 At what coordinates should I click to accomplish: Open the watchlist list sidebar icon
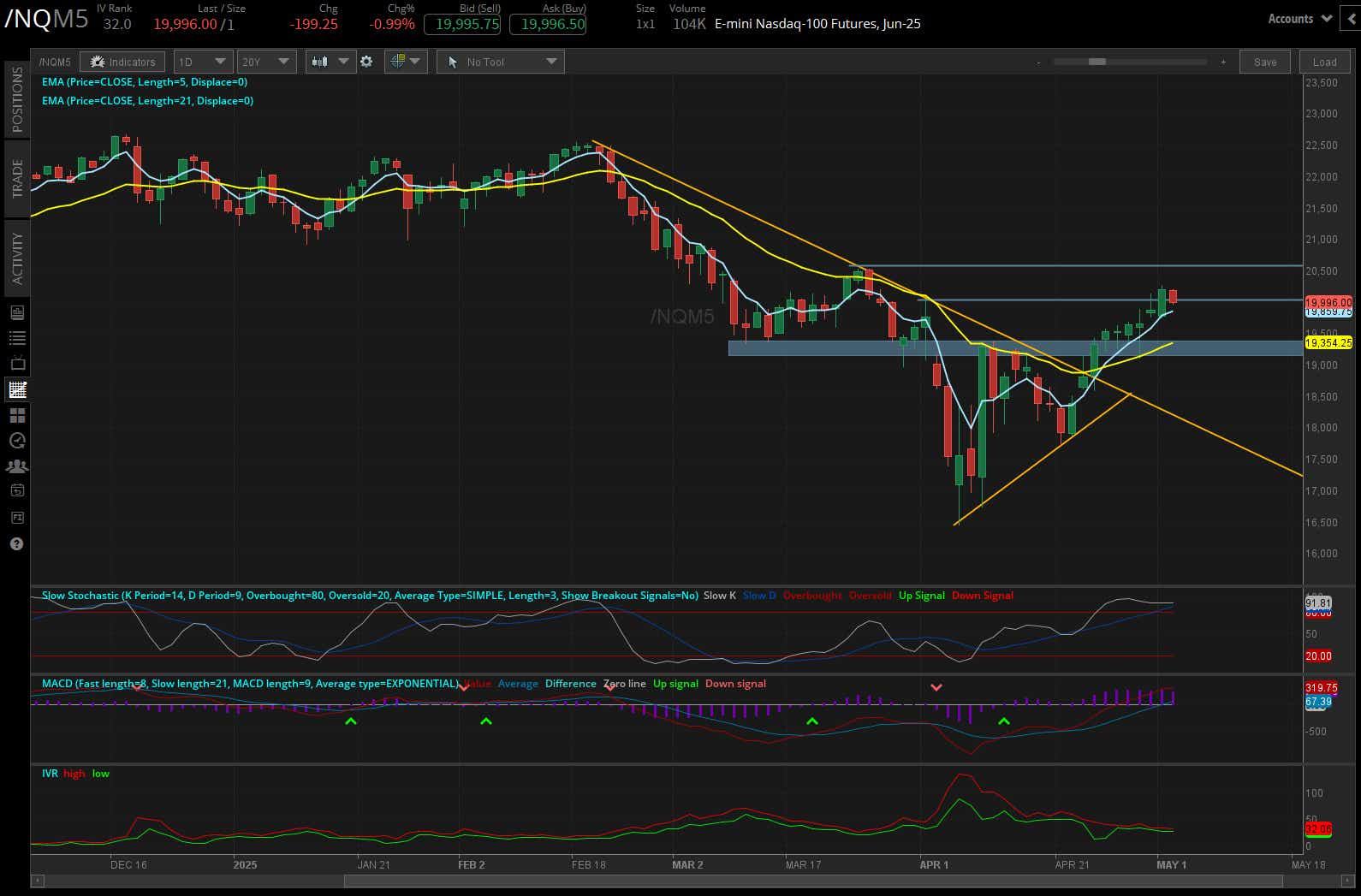click(17, 338)
